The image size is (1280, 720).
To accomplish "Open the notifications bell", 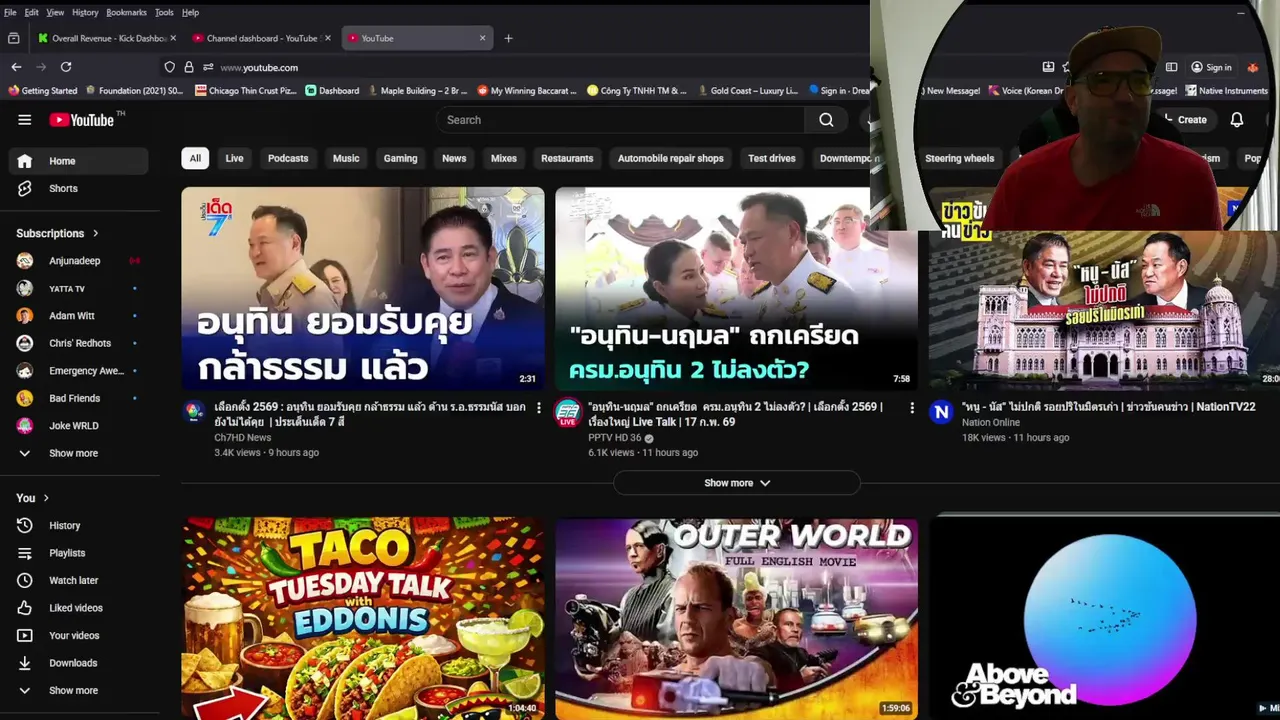I will click(x=1237, y=120).
